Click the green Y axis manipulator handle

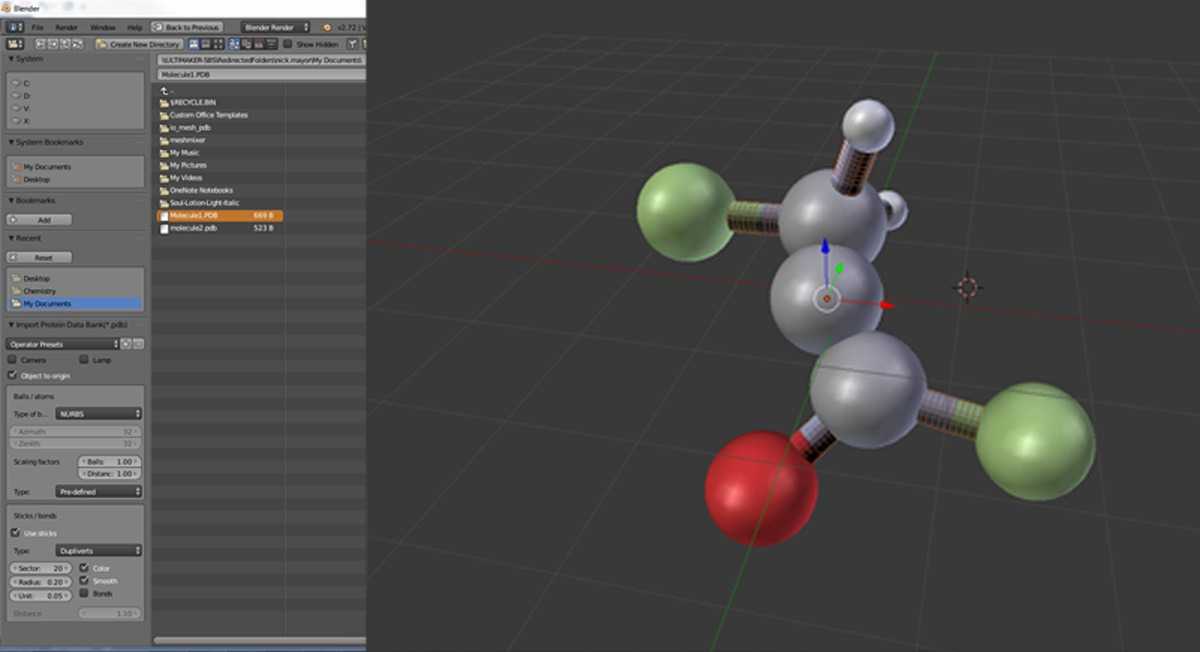(x=840, y=268)
